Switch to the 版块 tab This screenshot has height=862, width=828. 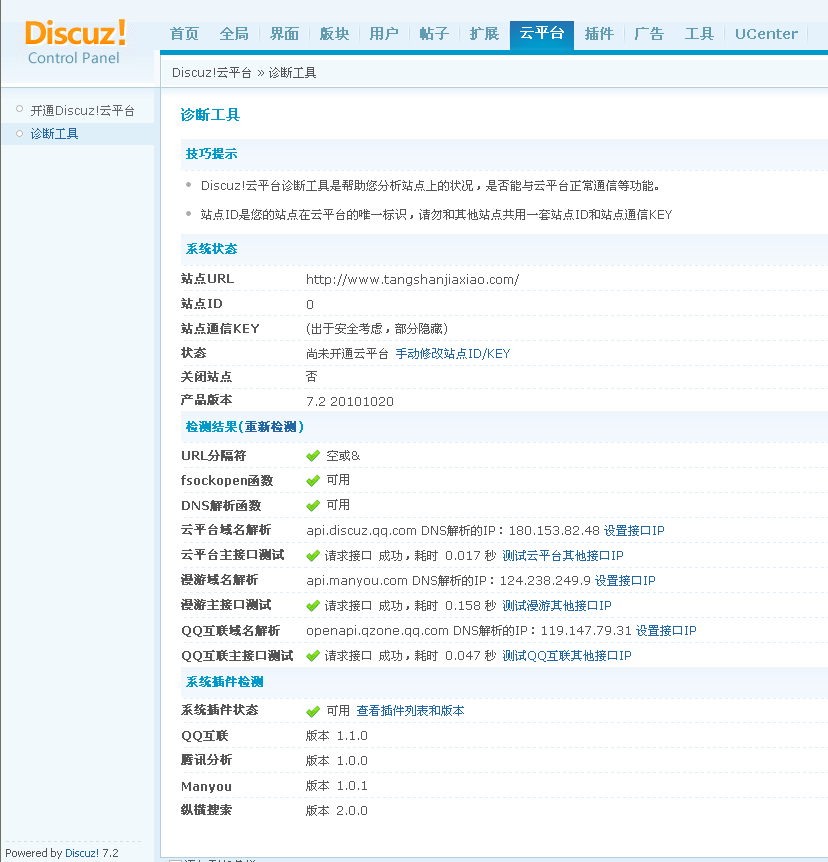(334, 34)
